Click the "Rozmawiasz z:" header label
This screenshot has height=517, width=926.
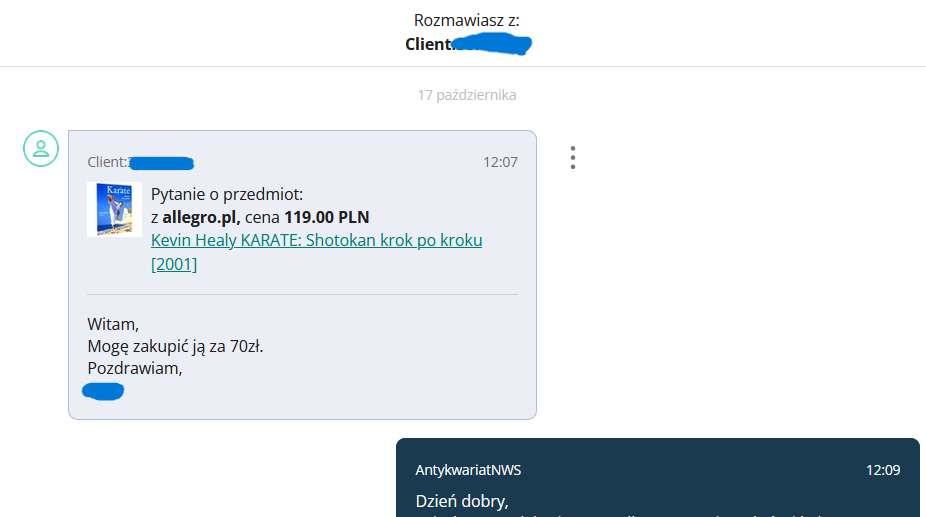(467, 20)
